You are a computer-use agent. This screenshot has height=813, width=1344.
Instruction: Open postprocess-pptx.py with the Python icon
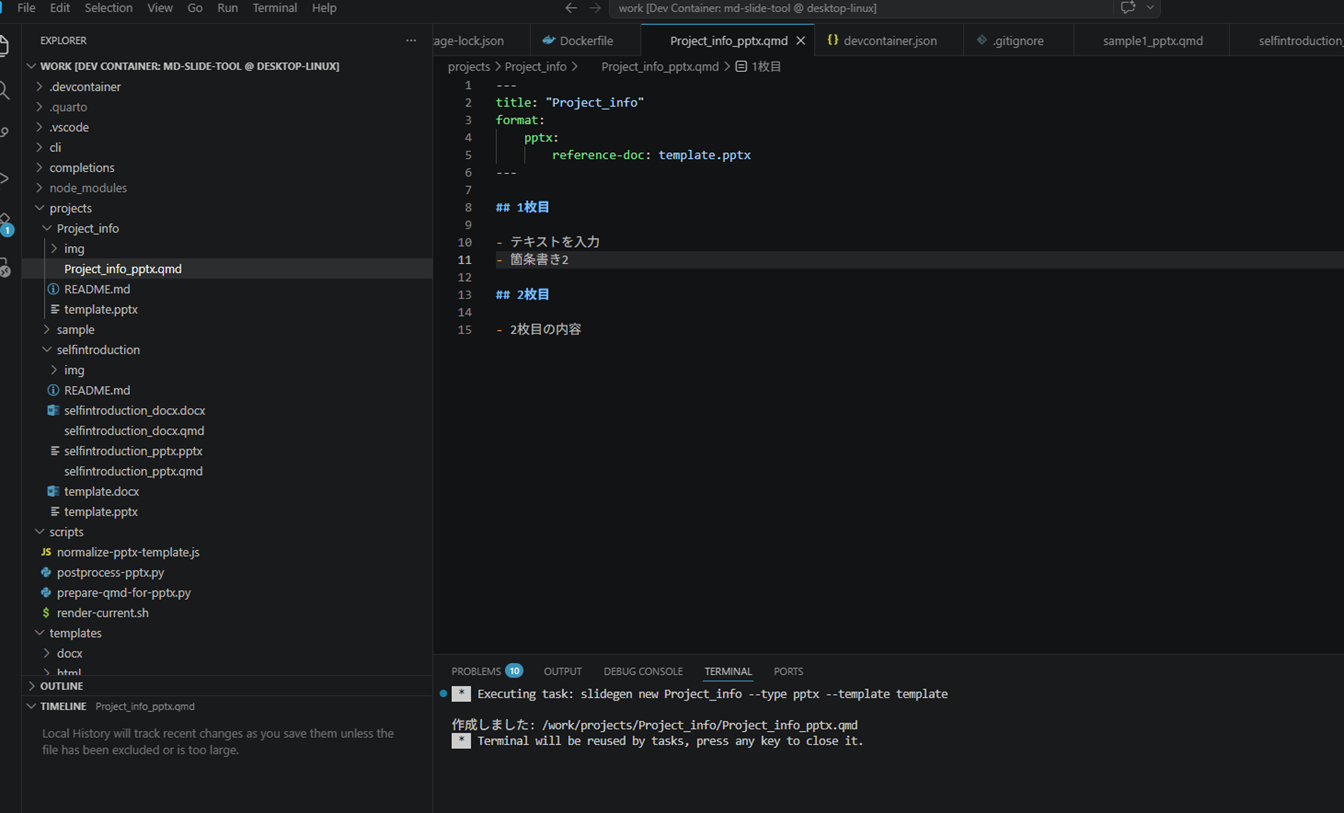click(x=110, y=572)
